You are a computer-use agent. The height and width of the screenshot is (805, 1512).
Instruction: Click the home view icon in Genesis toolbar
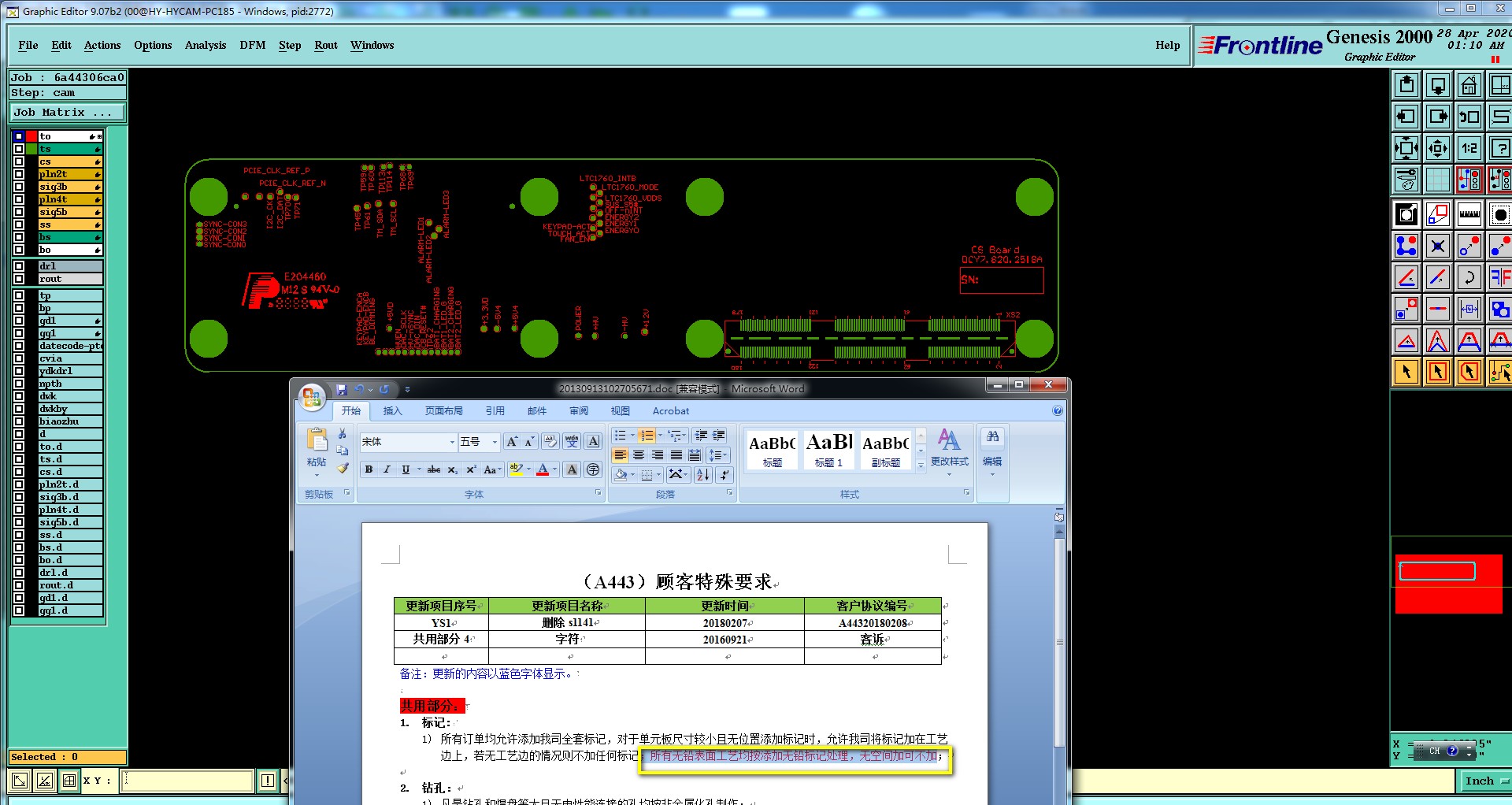(1469, 85)
